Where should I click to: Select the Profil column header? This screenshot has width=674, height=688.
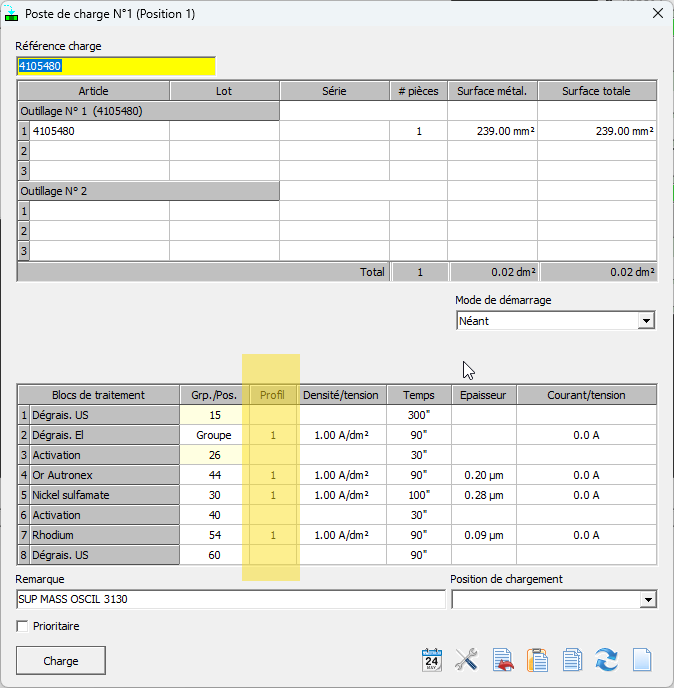272,395
